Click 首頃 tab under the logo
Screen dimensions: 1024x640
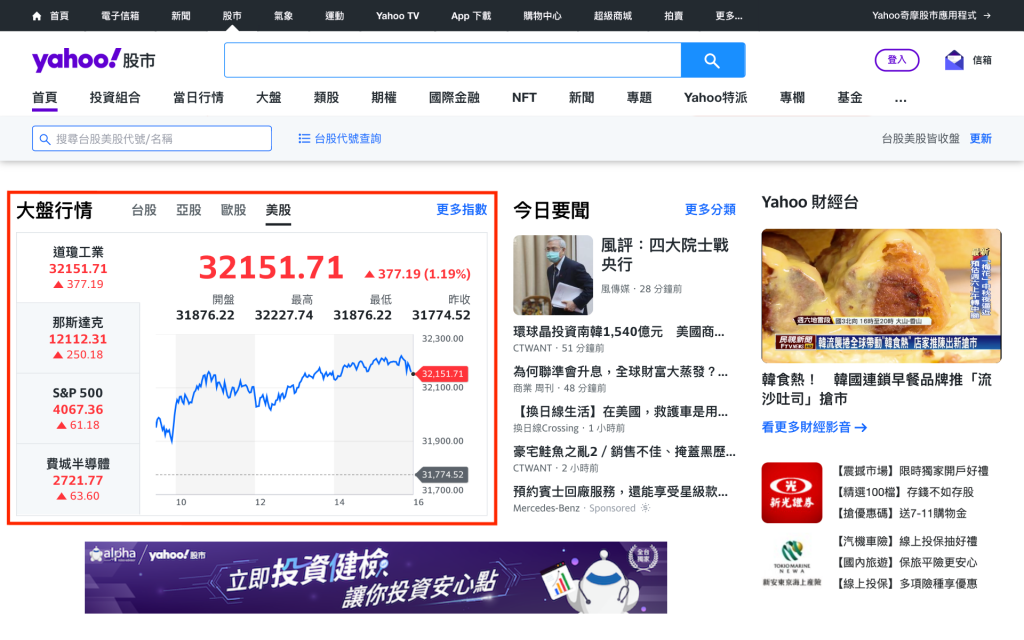(44, 97)
